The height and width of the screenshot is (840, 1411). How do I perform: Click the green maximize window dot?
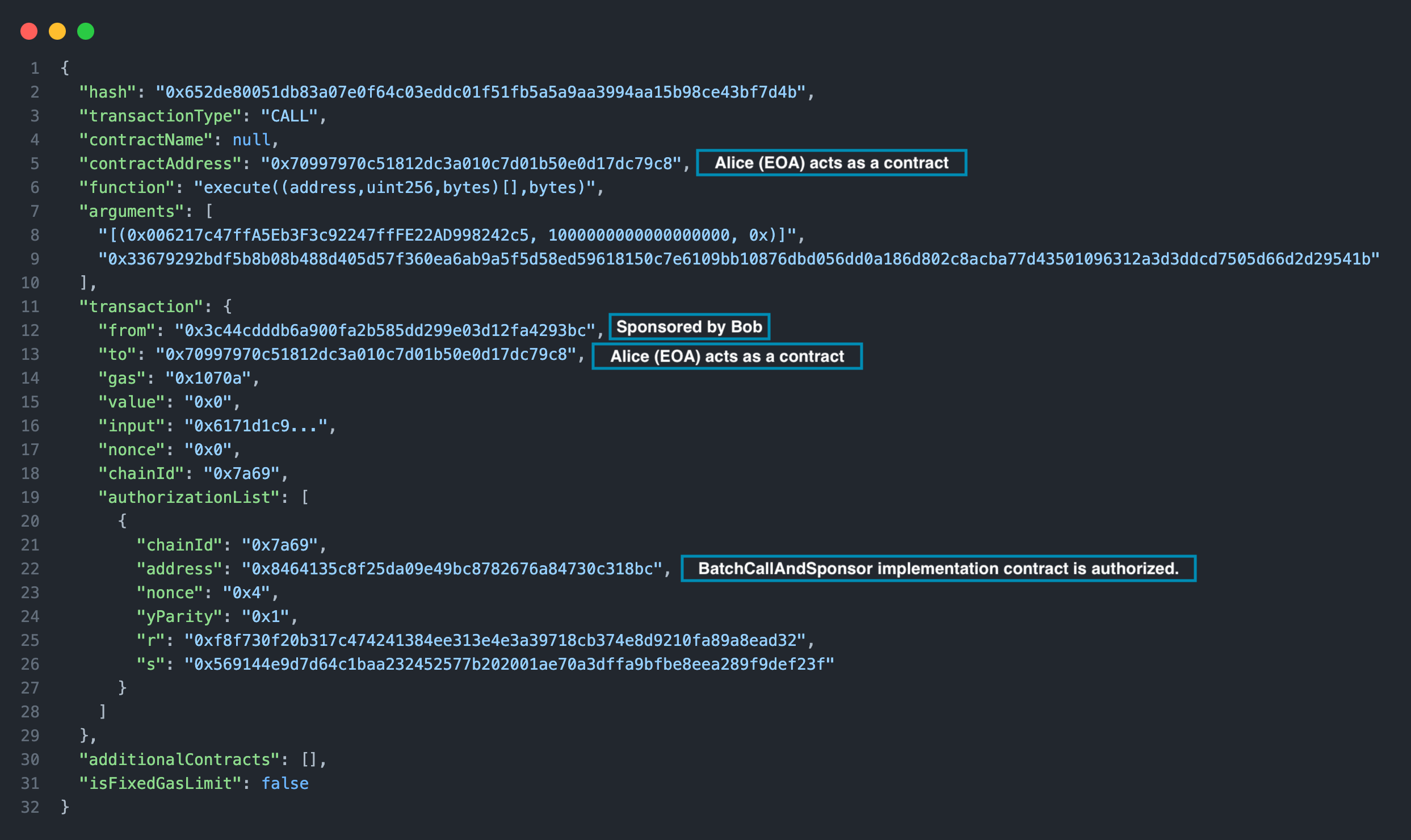pos(86,31)
